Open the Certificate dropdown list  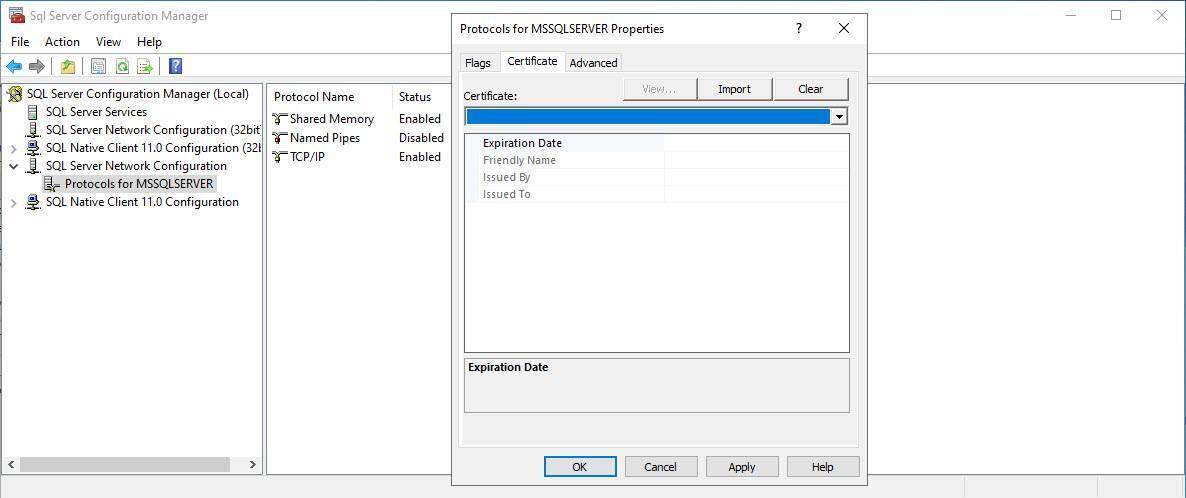(839, 117)
